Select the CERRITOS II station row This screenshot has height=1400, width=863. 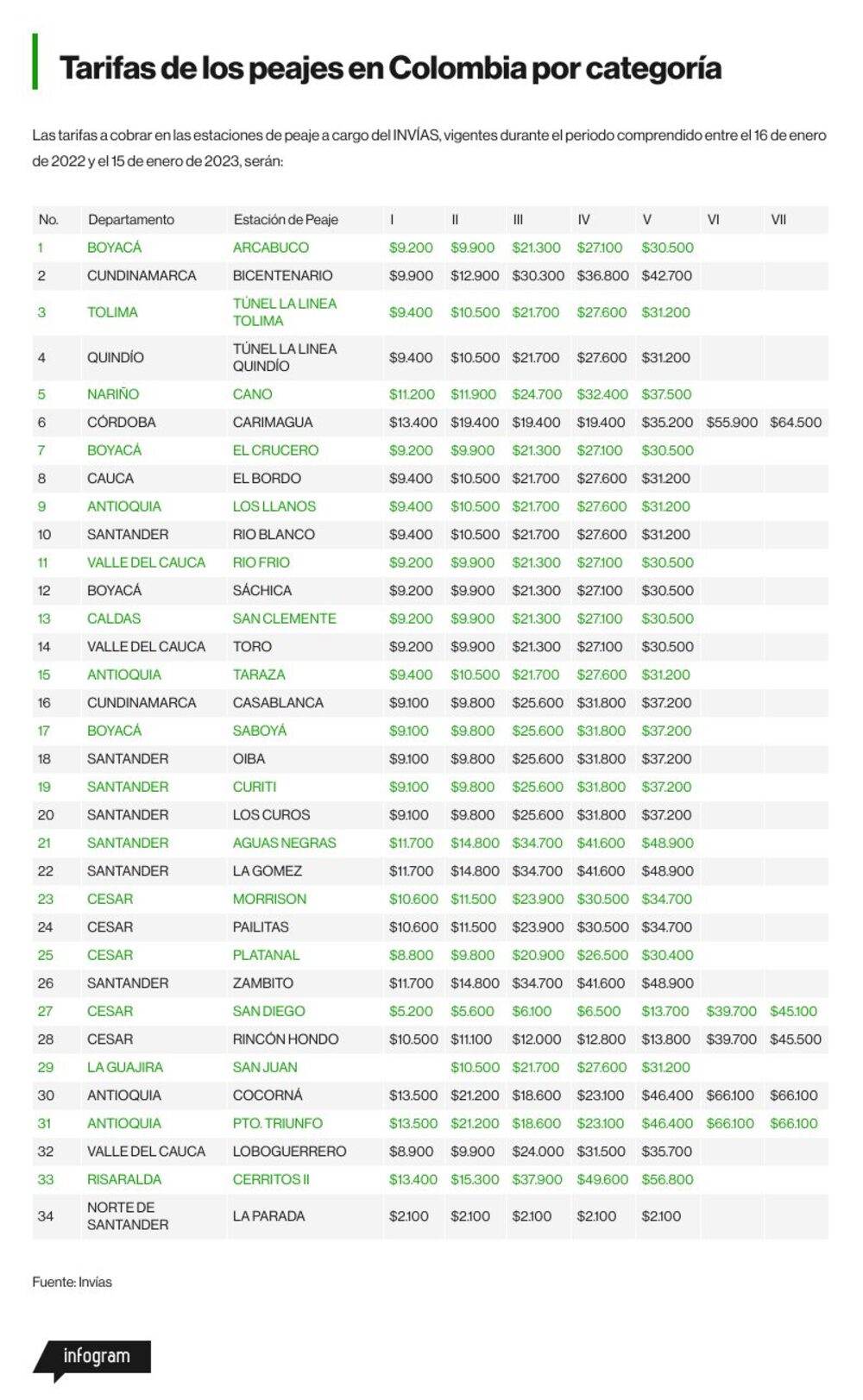tap(431, 1180)
